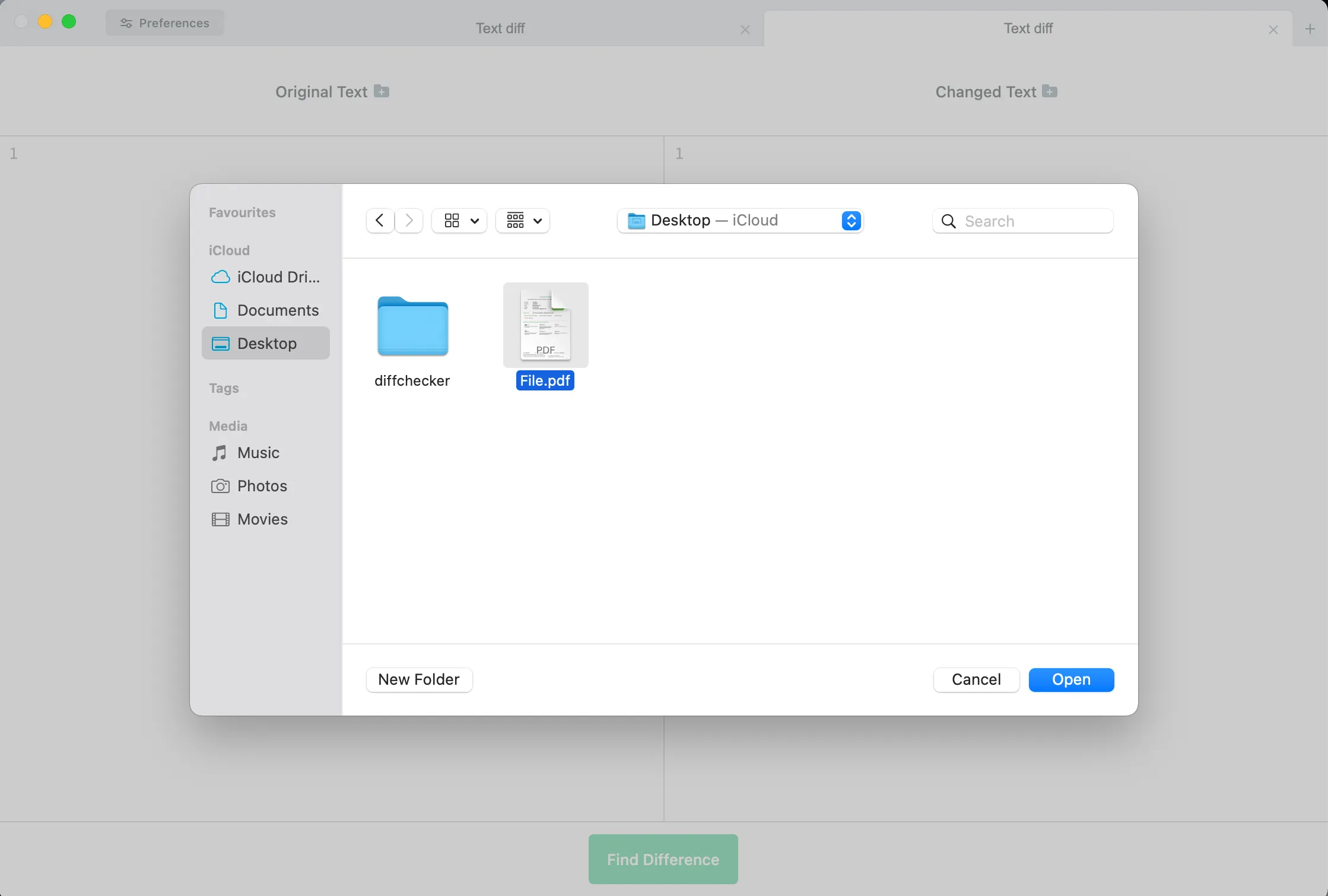Select the Movies media source icon
The height and width of the screenshot is (896, 1328).
point(220,519)
